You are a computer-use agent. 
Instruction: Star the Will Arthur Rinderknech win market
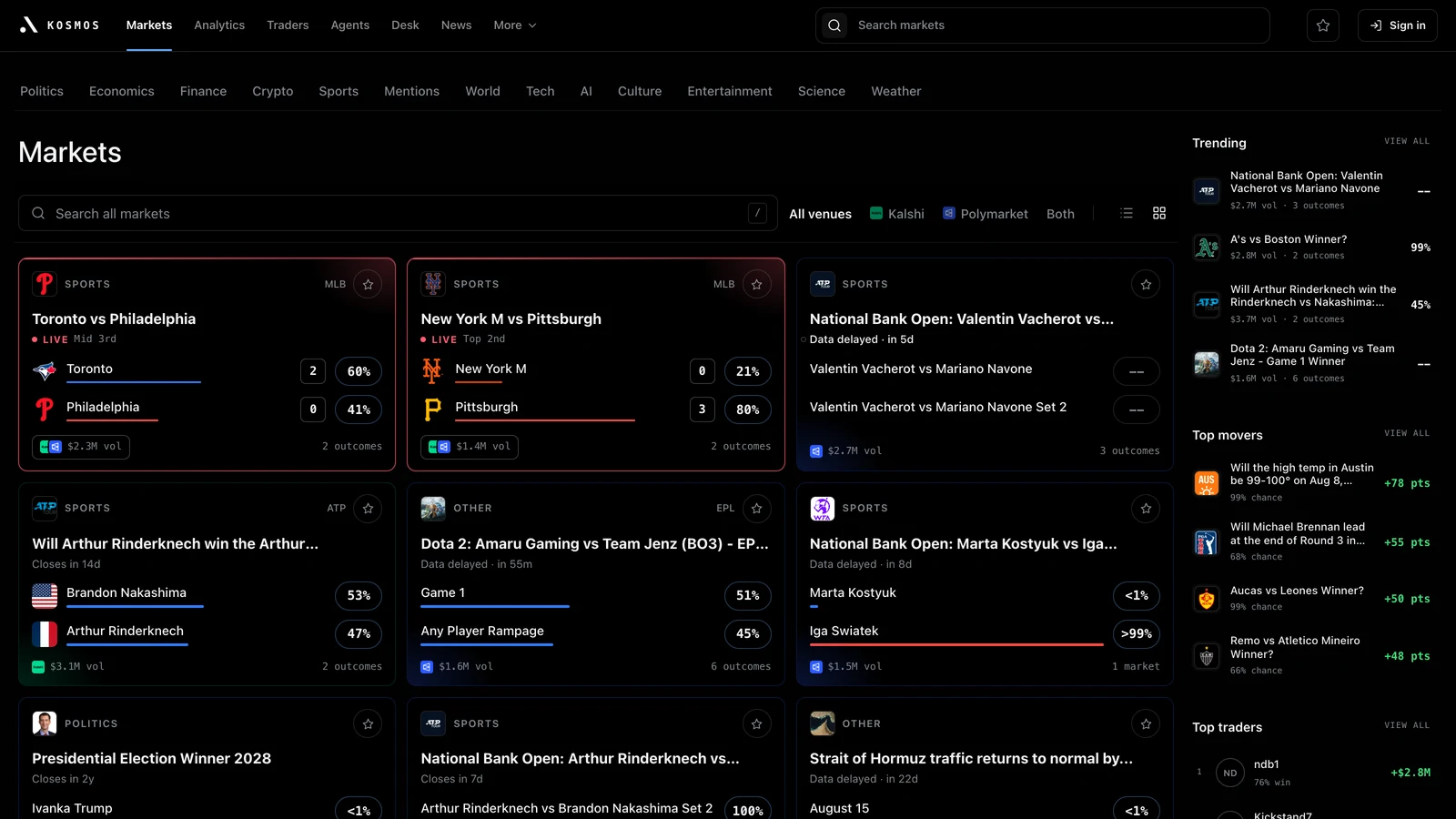coord(368,508)
